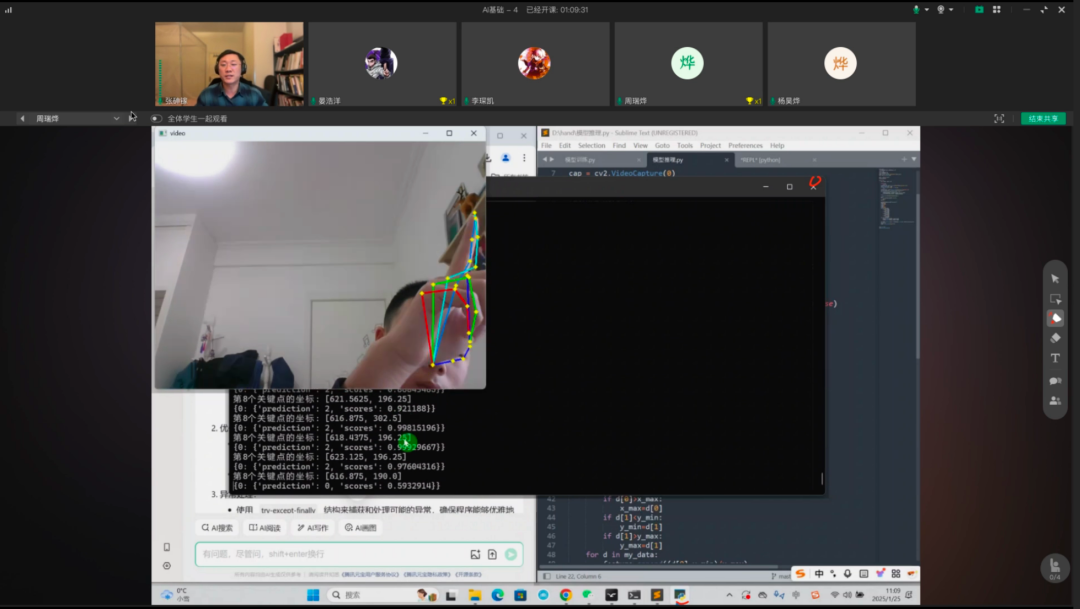This screenshot has height=609, width=1080.
Task: Click the left arrow before 周瑞烨
Action: coord(22,118)
